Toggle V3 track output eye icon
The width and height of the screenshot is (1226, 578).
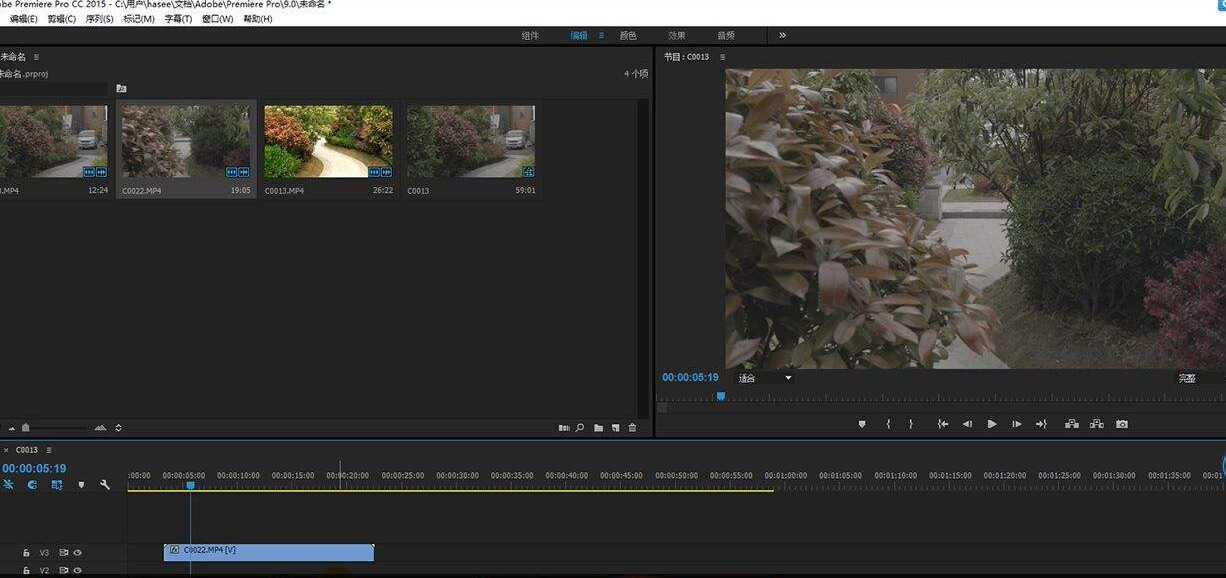point(77,552)
